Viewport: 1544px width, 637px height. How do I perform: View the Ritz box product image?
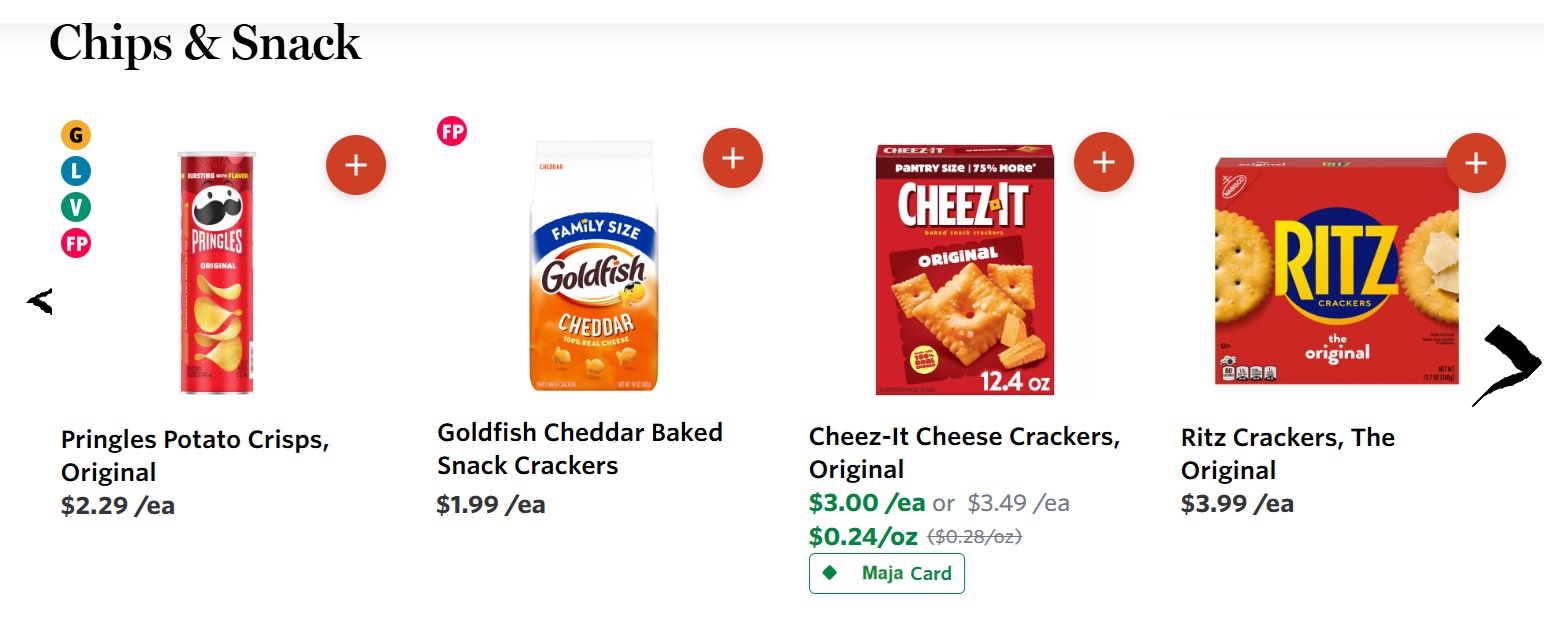(x=1337, y=270)
